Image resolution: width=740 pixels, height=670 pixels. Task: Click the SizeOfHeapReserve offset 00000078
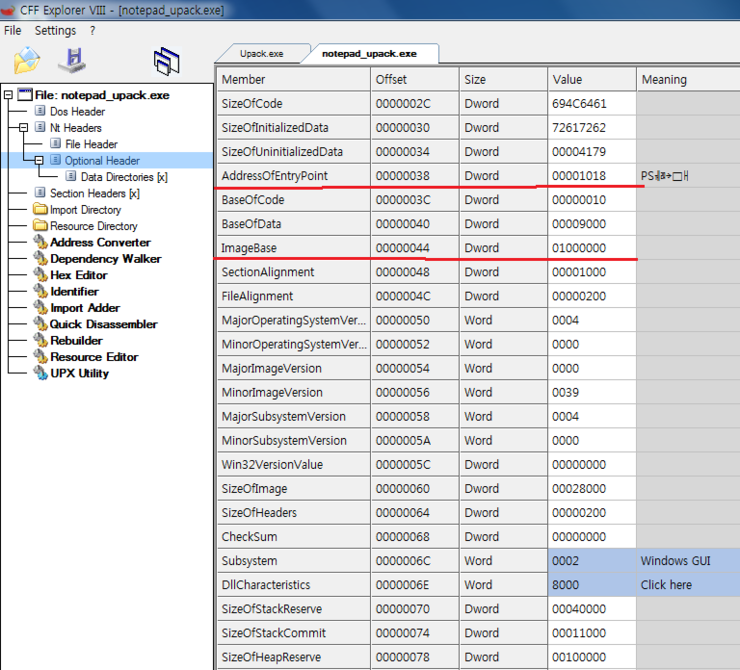tap(415, 657)
